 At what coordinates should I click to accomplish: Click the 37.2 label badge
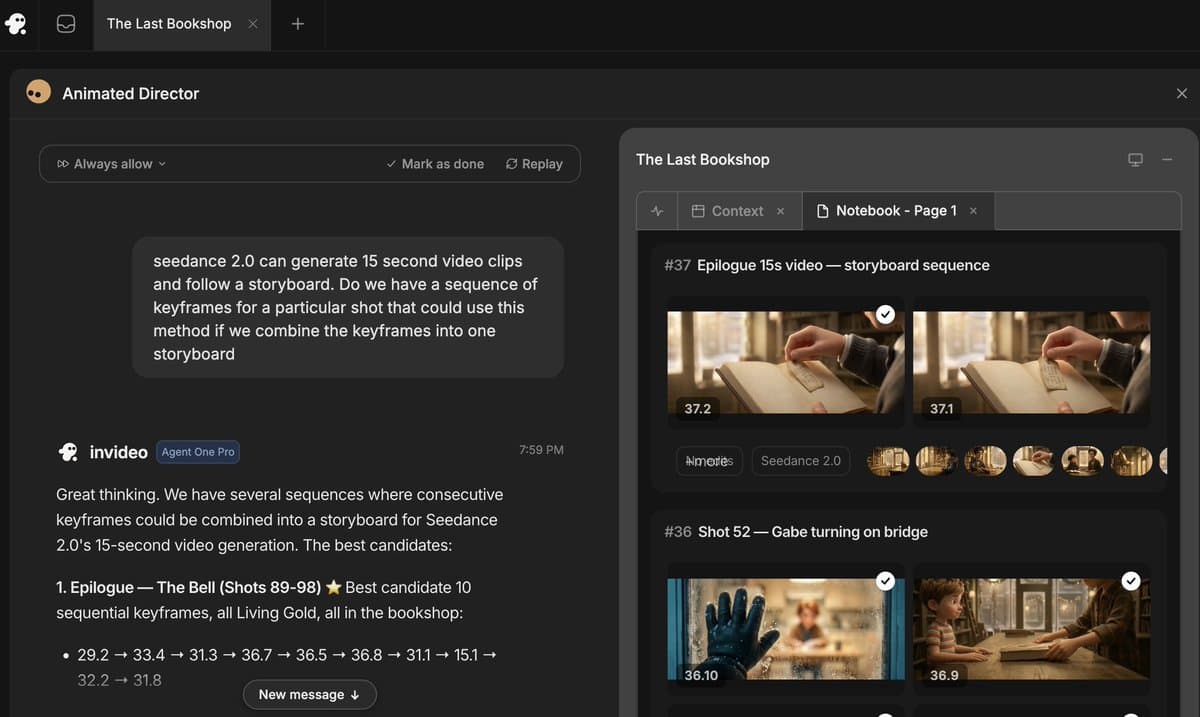698,409
